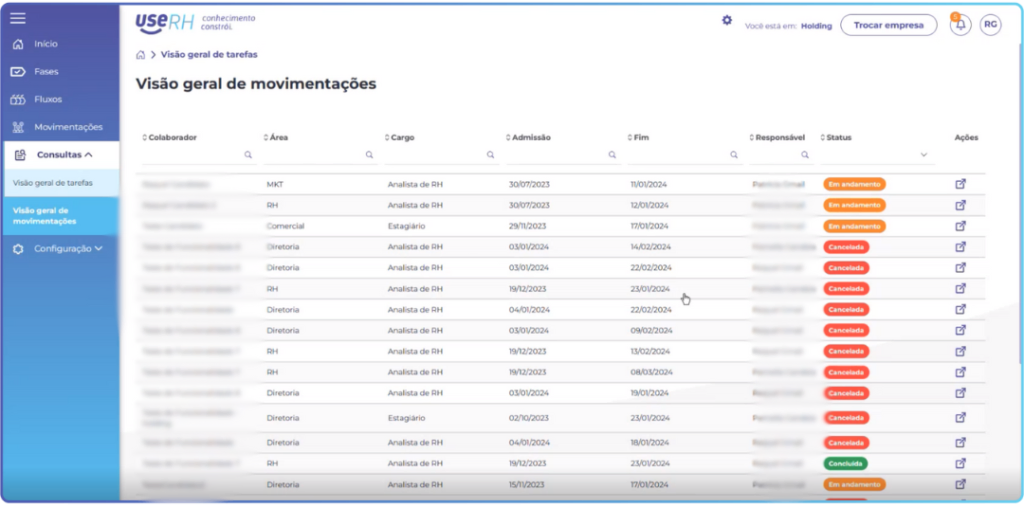Viewport: 1024px width, 508px height.
Task: Focus the Responsável filter input
Action: [780, 155]
